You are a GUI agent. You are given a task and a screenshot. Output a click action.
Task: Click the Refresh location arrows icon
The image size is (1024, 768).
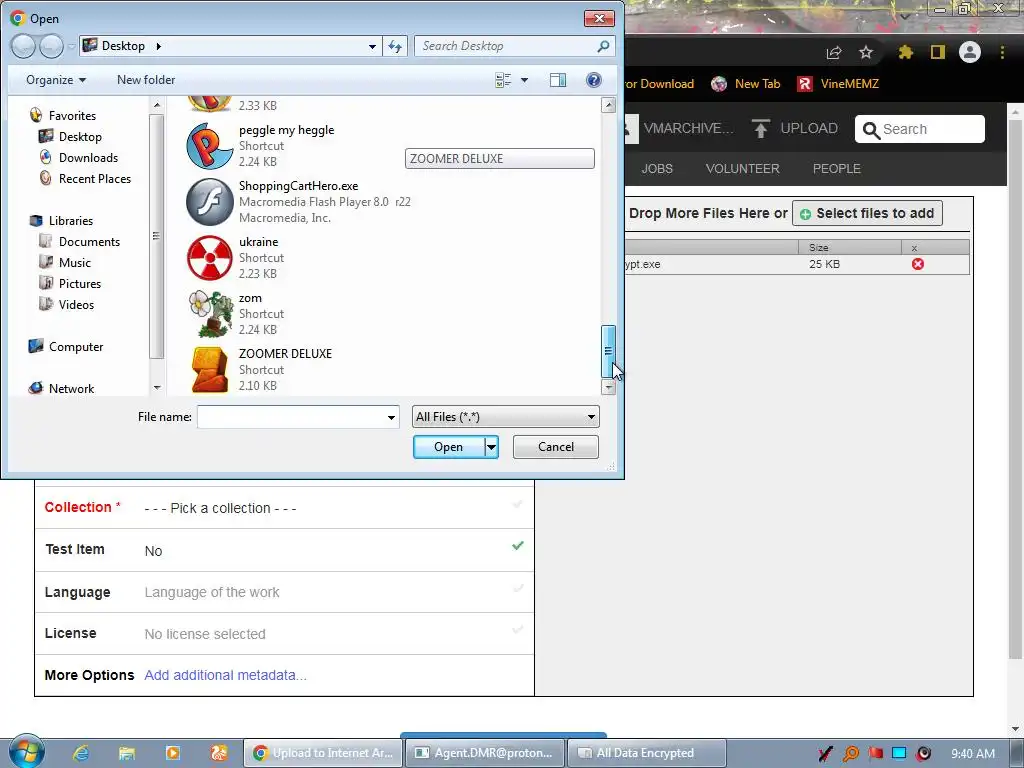coord(395,46)
